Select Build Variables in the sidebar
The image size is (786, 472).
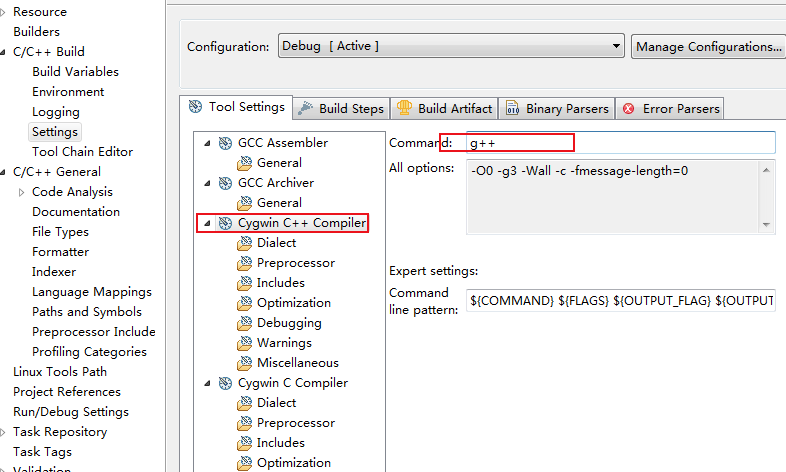[x=76, y=72]
